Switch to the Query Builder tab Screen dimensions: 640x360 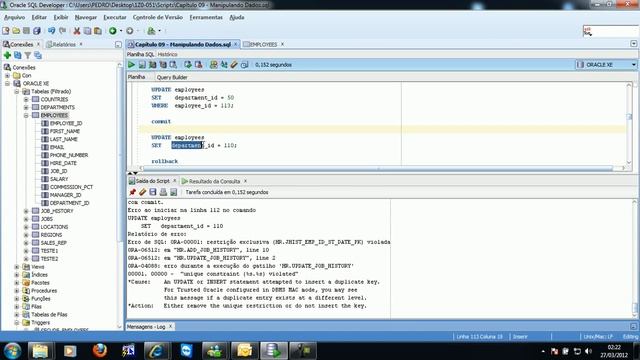click(x=172, y=77)
